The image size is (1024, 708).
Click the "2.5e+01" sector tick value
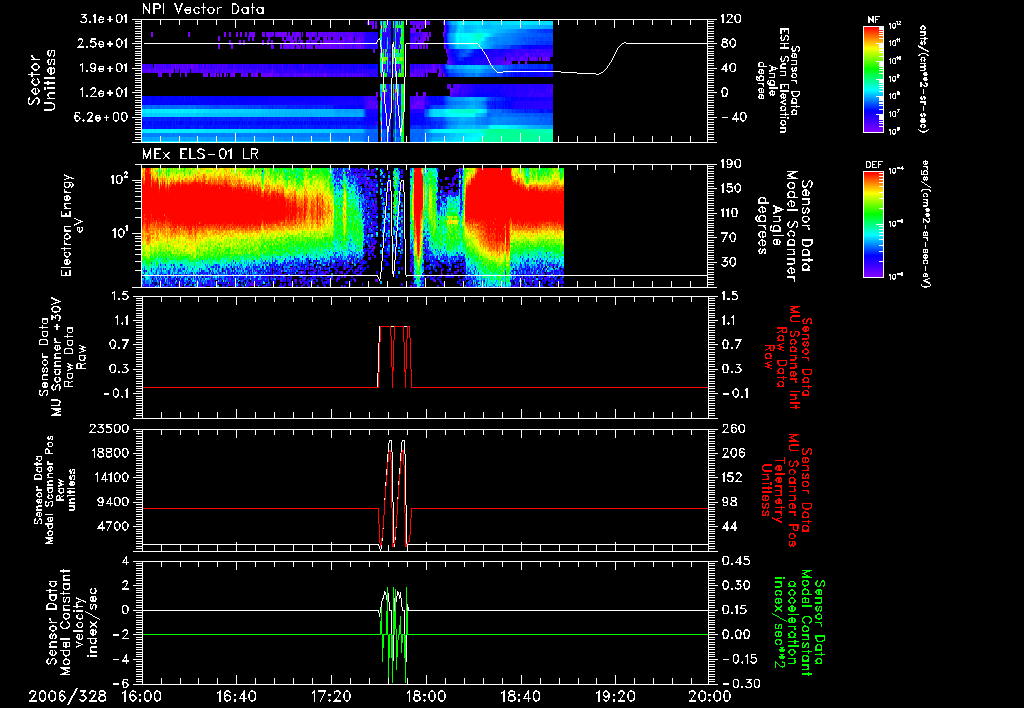coord(103,43)
